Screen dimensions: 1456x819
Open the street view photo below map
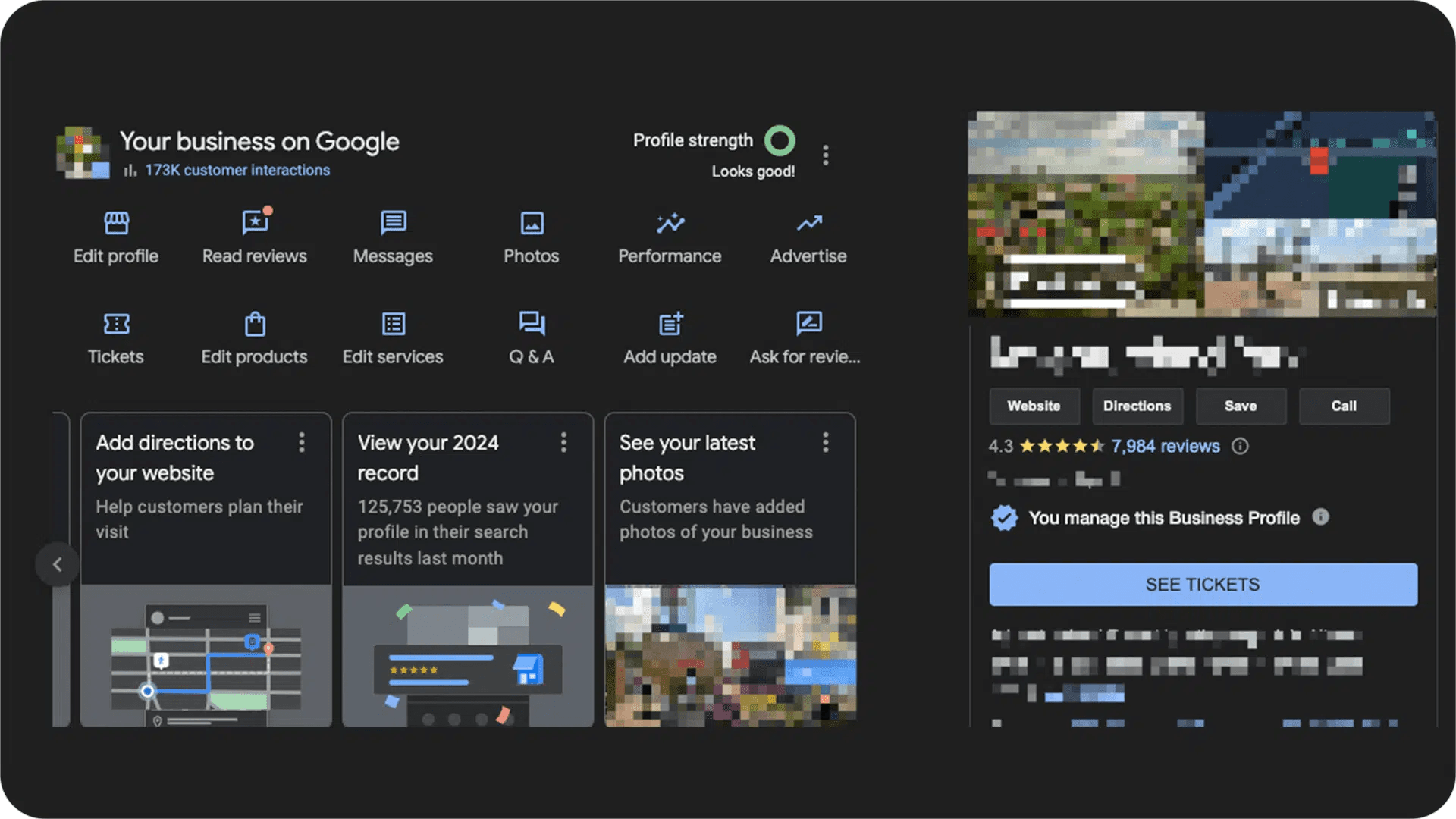coord(1321,268)
